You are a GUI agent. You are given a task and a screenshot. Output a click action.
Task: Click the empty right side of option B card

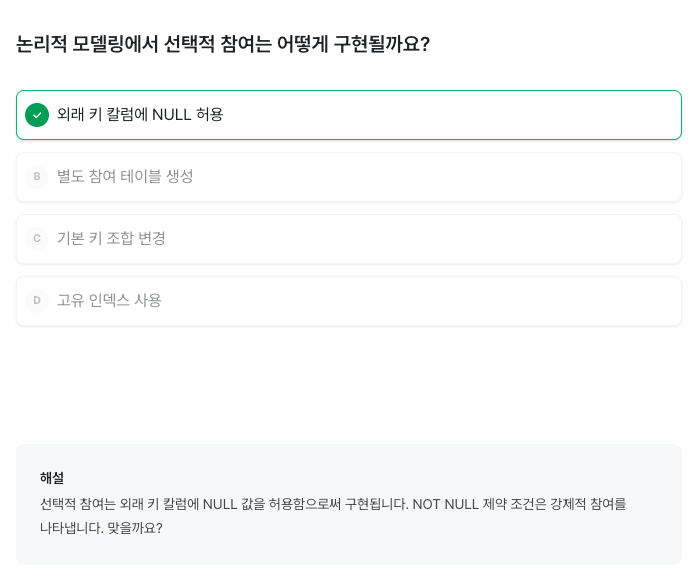pyautogui.click(x=500, y=177)
